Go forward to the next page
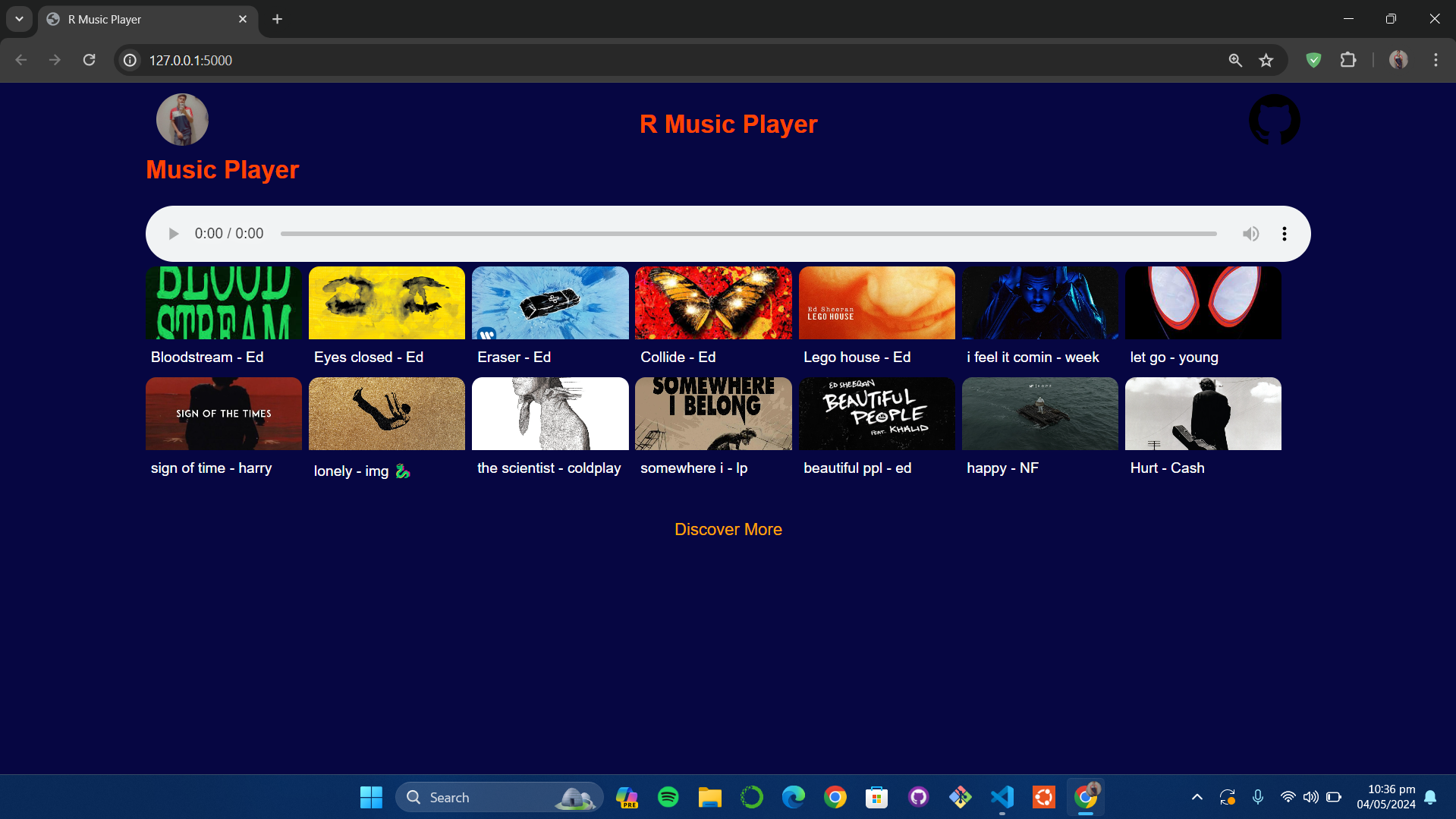This screenshot has height=819, width=1456. tap(55, 60)
